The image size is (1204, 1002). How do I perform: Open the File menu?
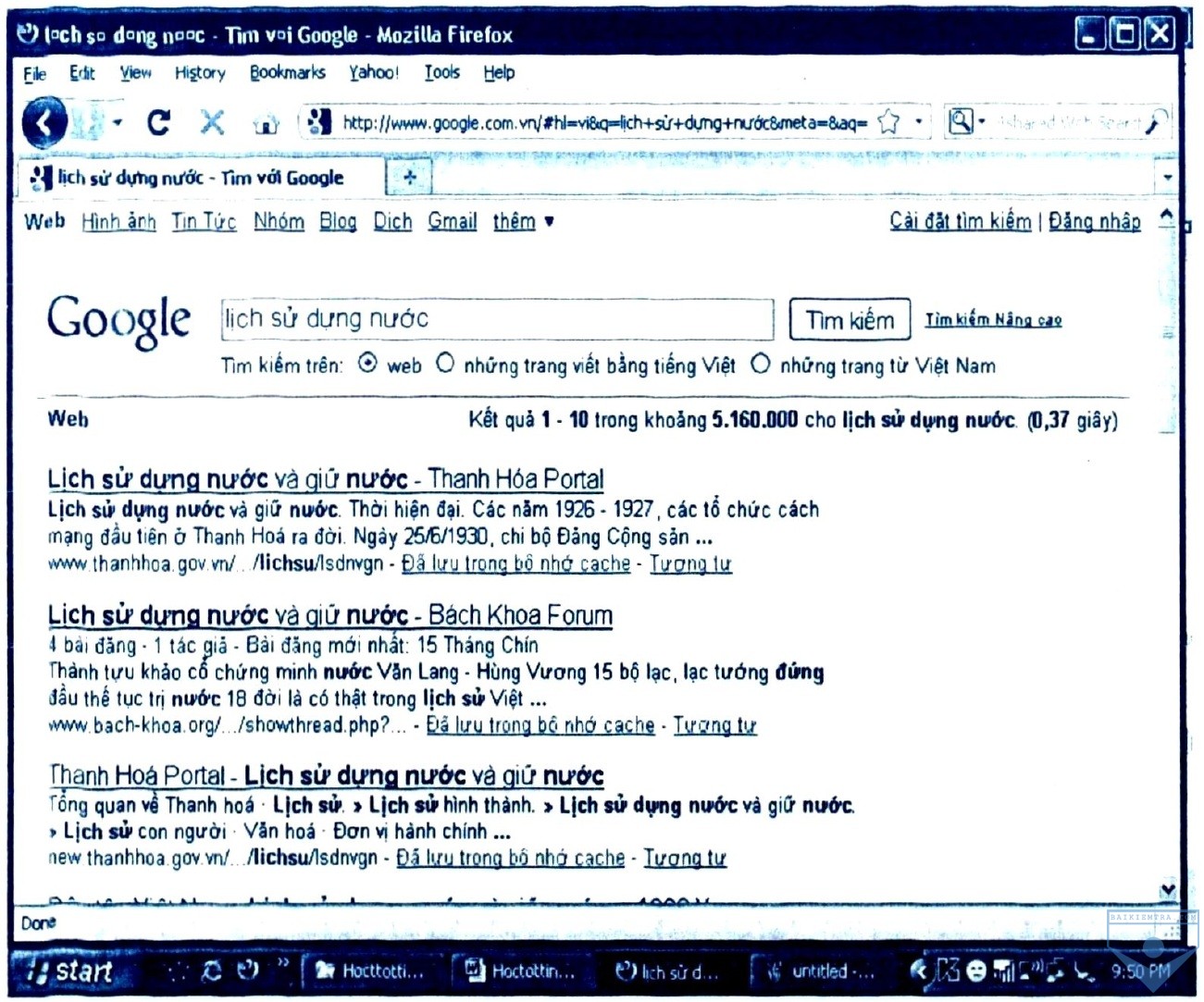coord(34,73)
